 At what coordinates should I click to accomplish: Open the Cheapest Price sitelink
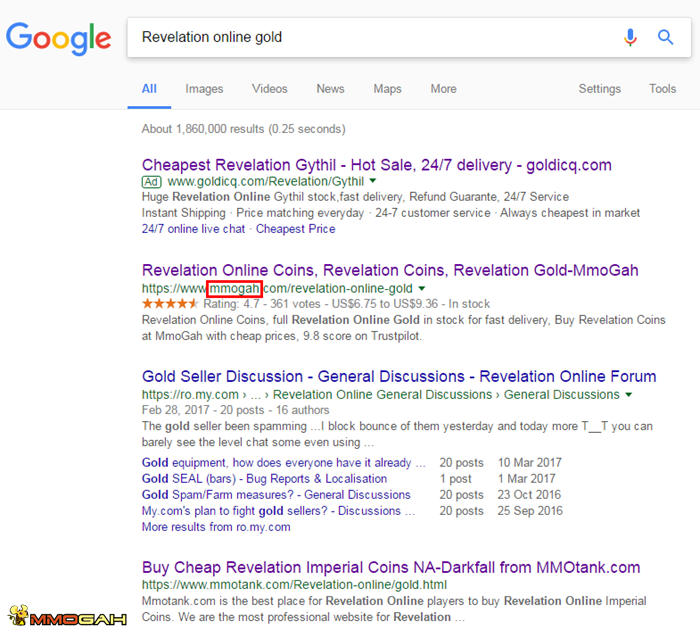[x=296, y=229]
